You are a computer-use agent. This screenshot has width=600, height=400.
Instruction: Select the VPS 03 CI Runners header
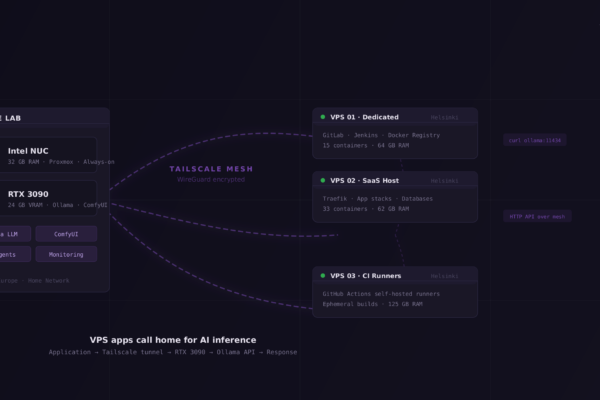click(x=395, y=274)
